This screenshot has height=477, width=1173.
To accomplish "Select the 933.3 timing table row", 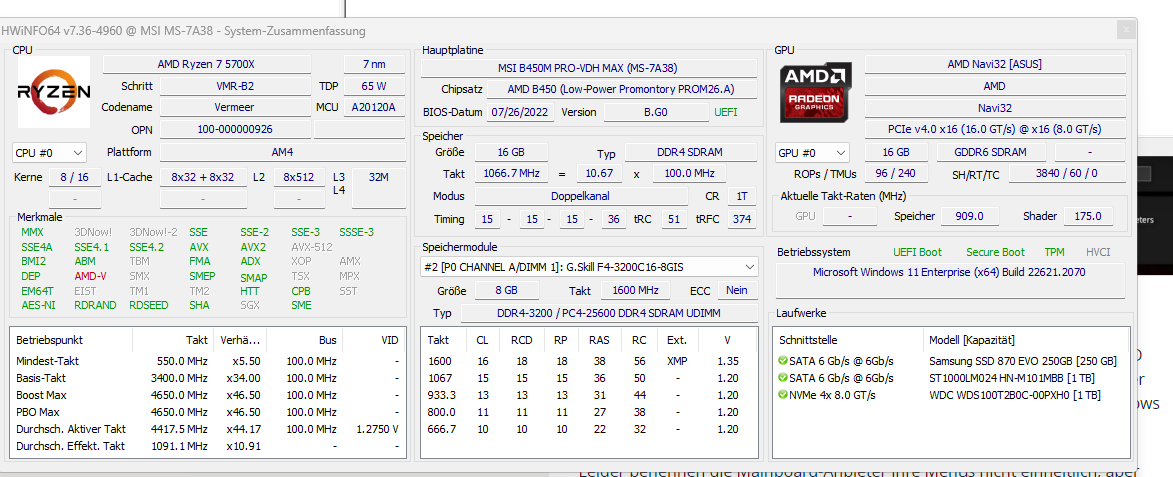I will click(x=589, y=395).
